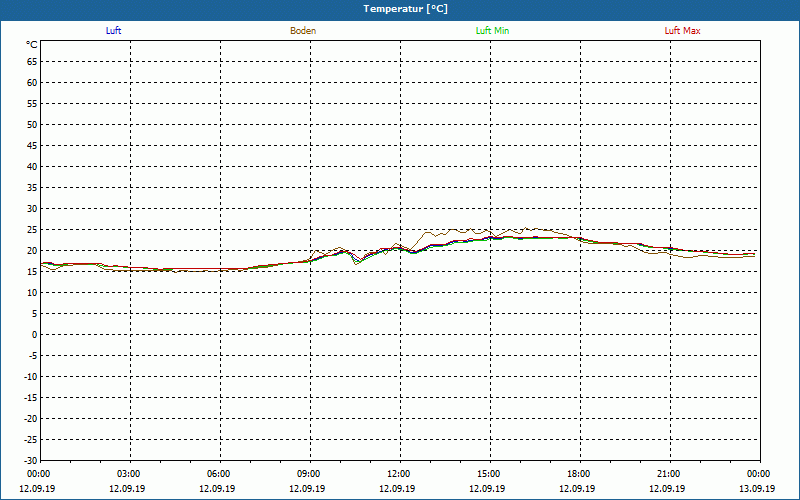The width and height of the screenshot is (800, 500).
Task: Click the 55 y-axis label
Action: 32,104
